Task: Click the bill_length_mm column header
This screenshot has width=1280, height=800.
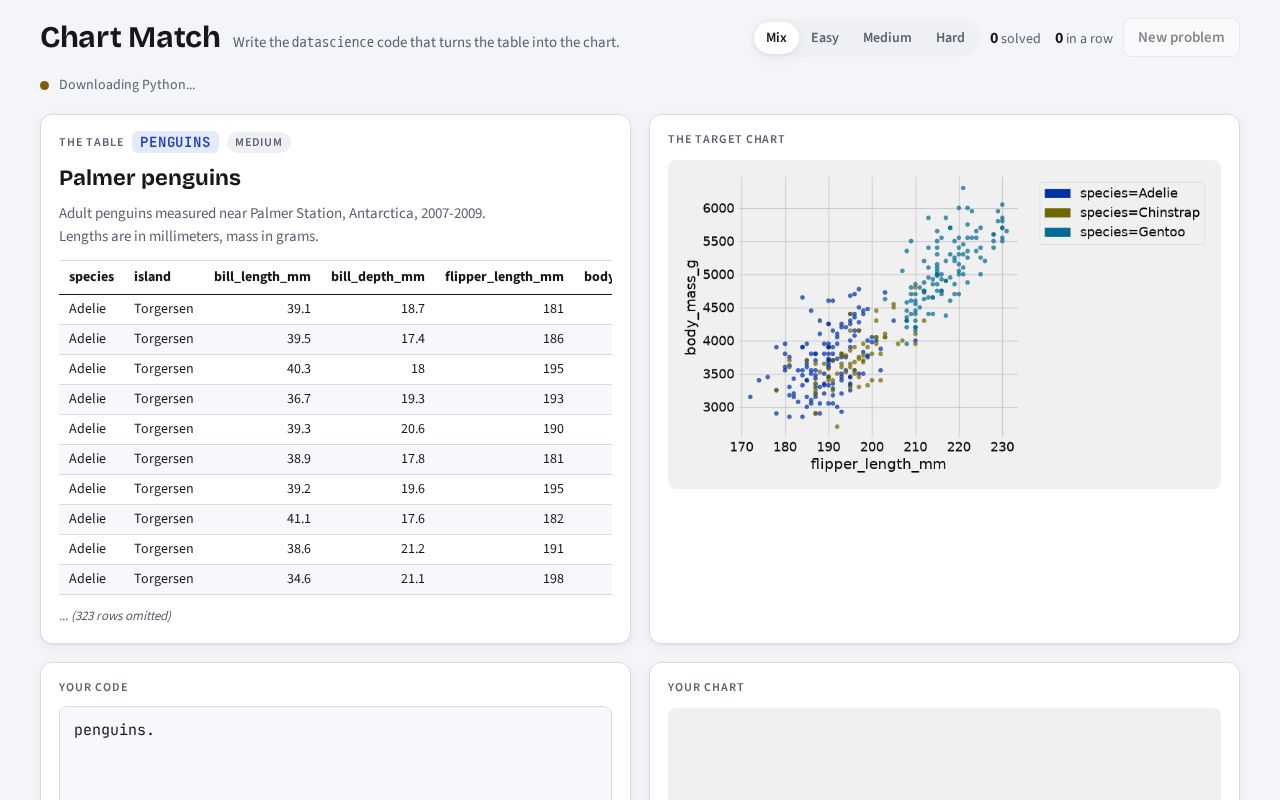Action: coord(262,277)
